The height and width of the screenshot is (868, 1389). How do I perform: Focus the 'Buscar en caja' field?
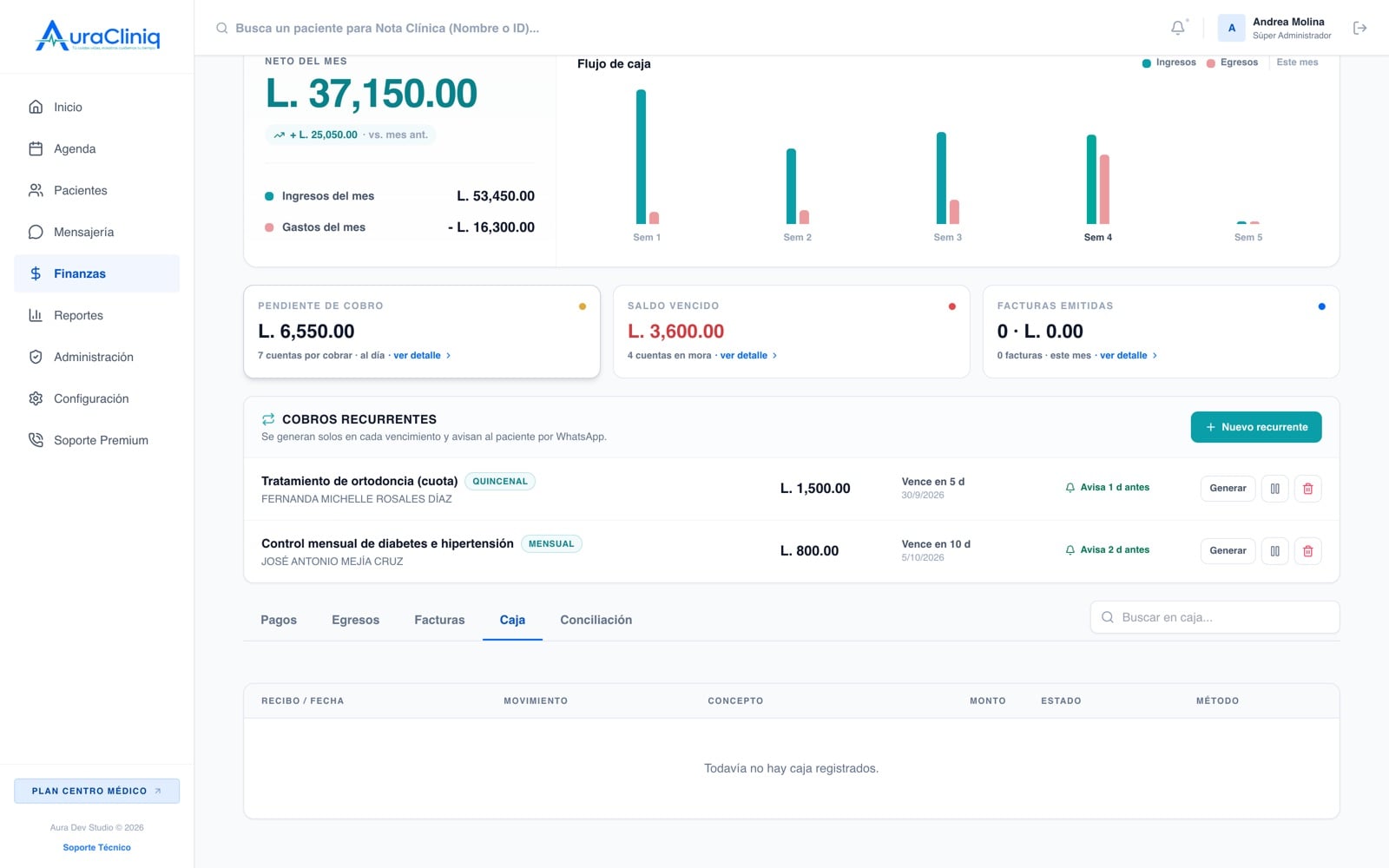(1215, 617)
